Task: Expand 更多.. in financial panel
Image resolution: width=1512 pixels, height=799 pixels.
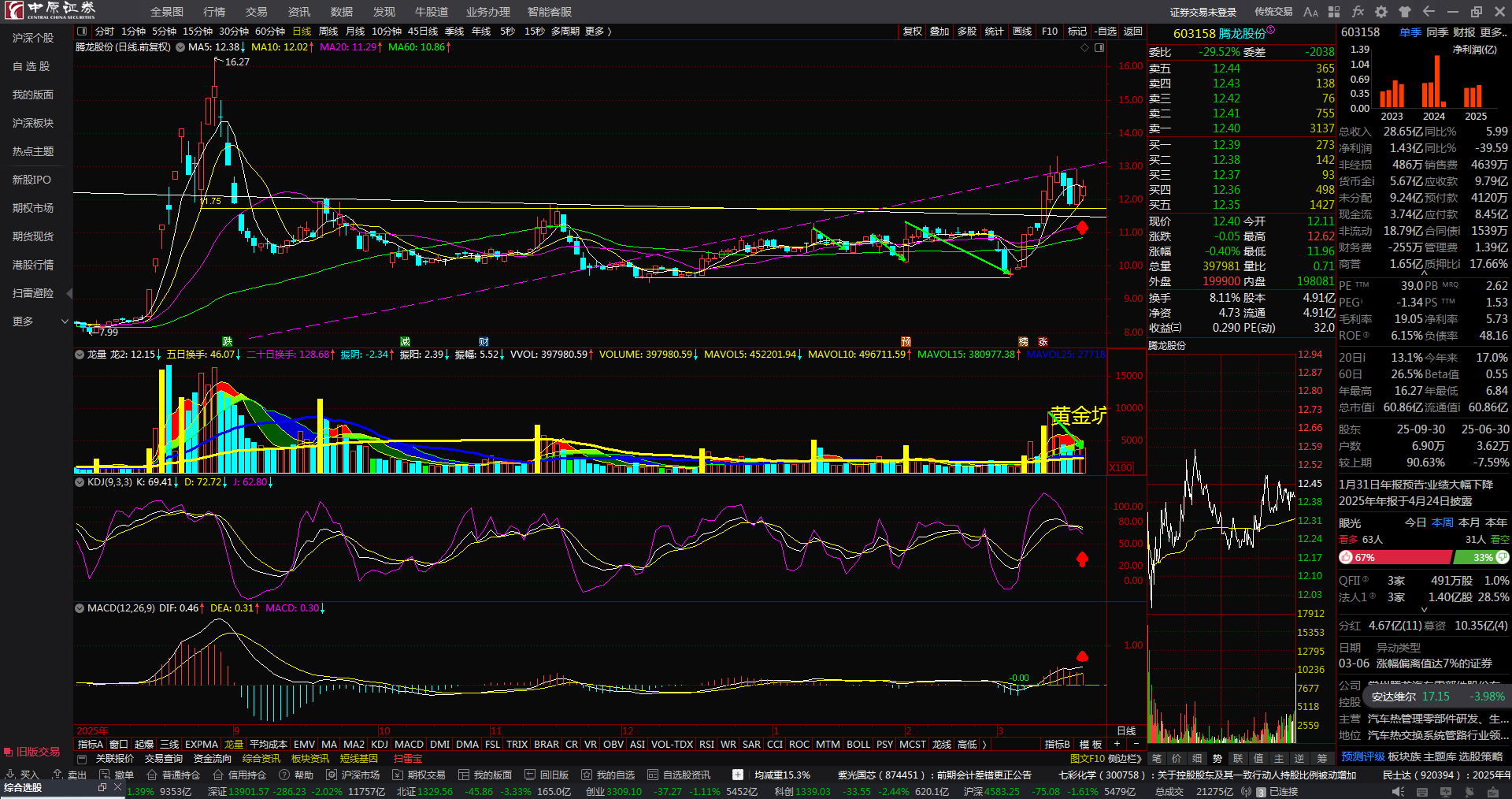Action: coord(1493,32)
